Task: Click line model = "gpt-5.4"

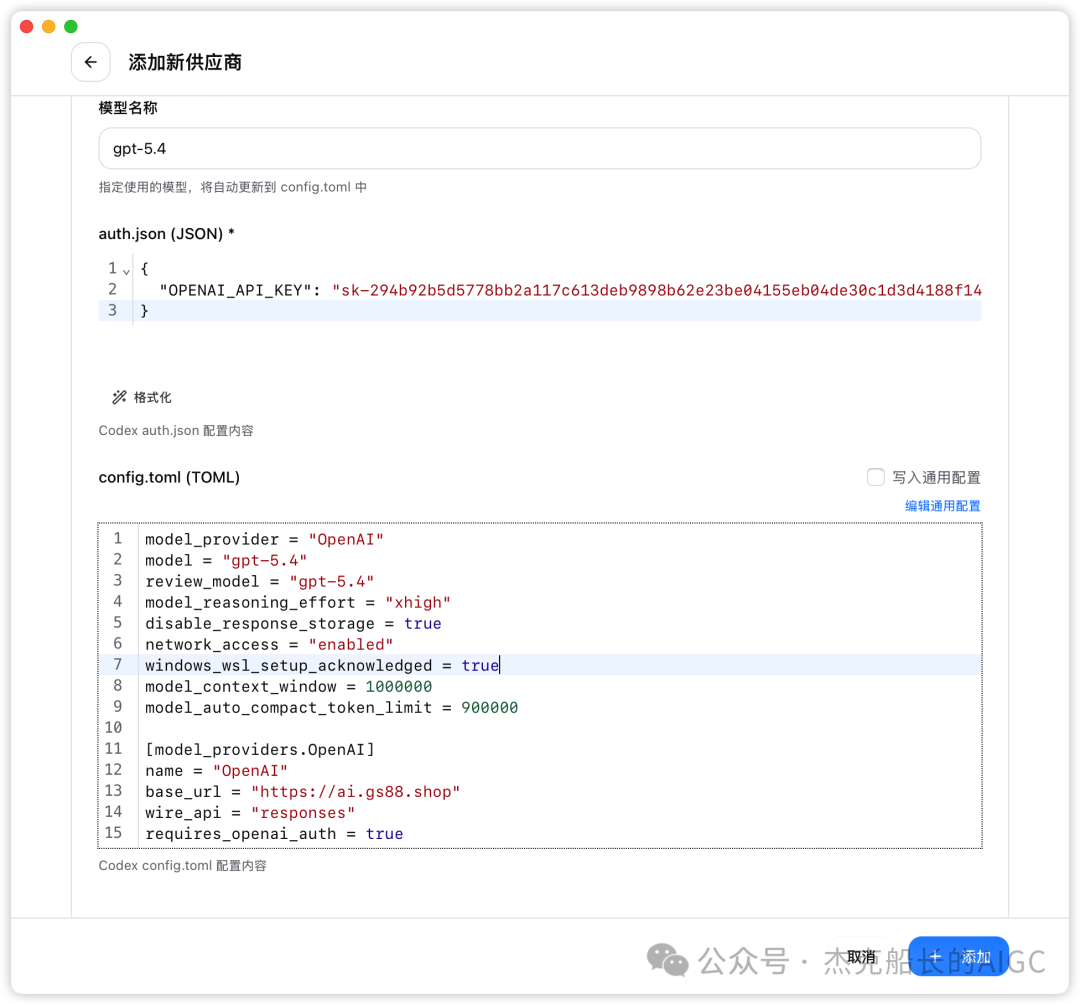Action: point(226,560)
